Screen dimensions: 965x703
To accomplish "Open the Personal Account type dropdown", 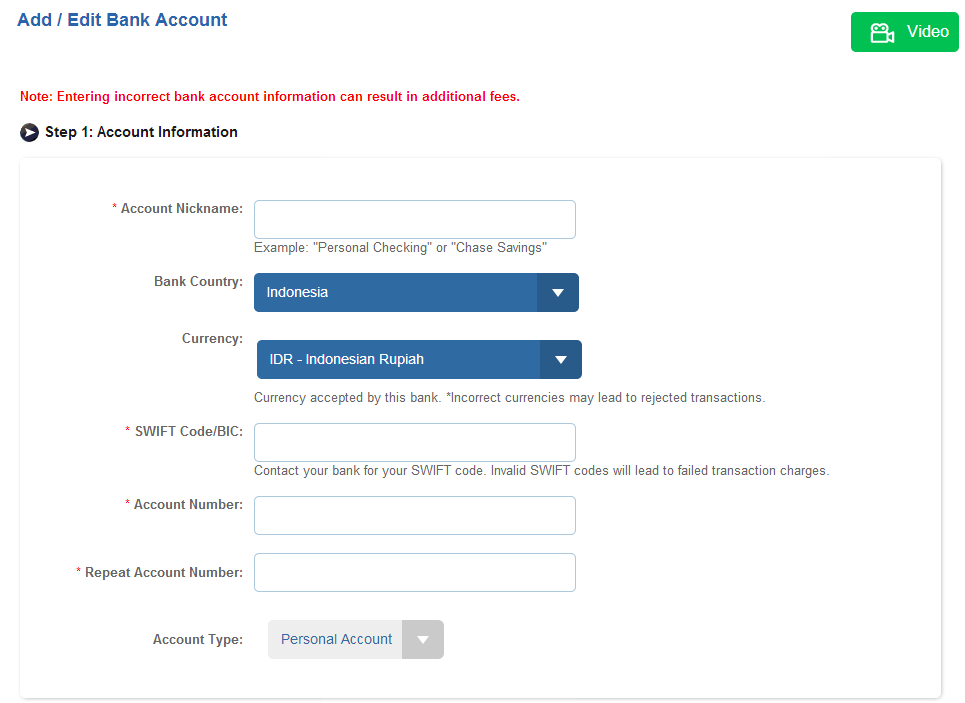I will point(336,640).
